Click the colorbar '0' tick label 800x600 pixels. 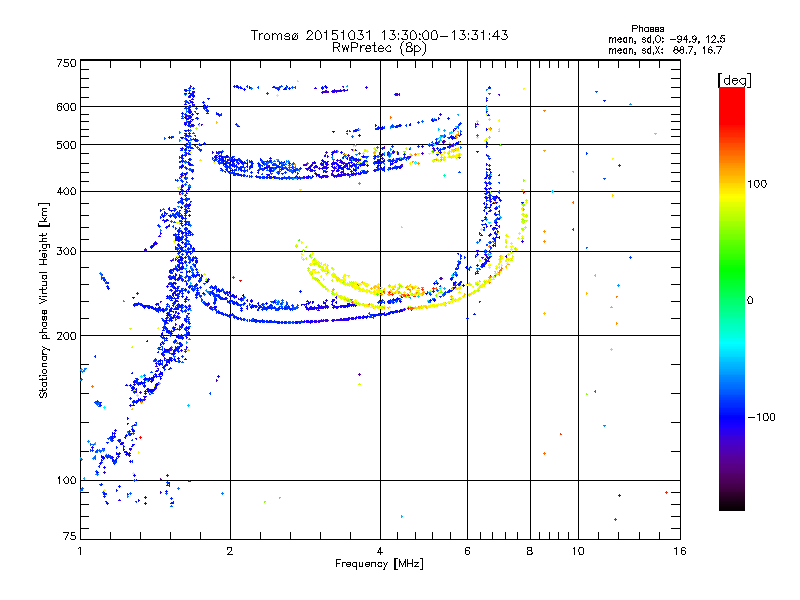click(750, 301)
